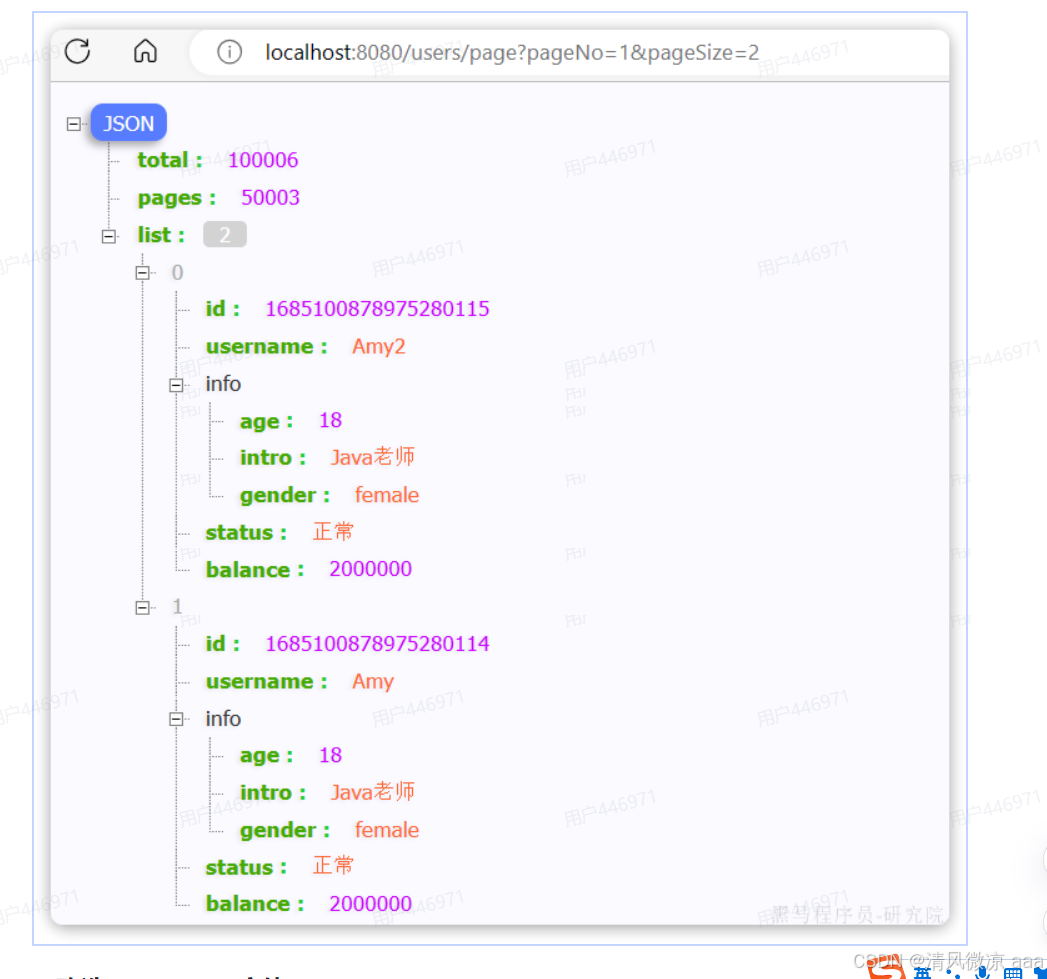Viewport: 1047px width, 979px height.
Task: Click the pages key label
Action: tap(176, 198)
